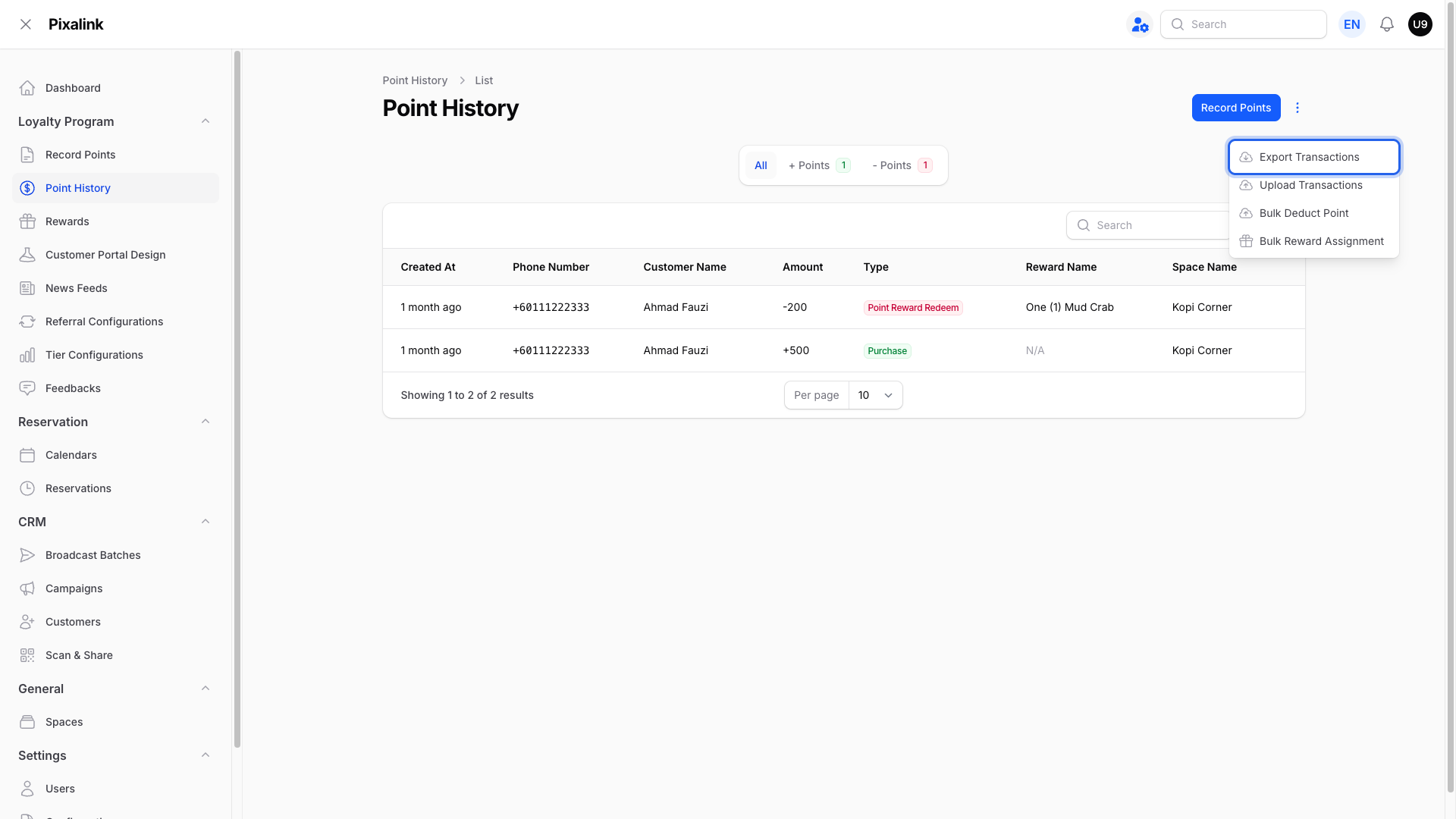This screenshot has width=1456, height=819.
Task: Click the One (1) Mud Crab reward cell
Action: [x=1069, y=307]
